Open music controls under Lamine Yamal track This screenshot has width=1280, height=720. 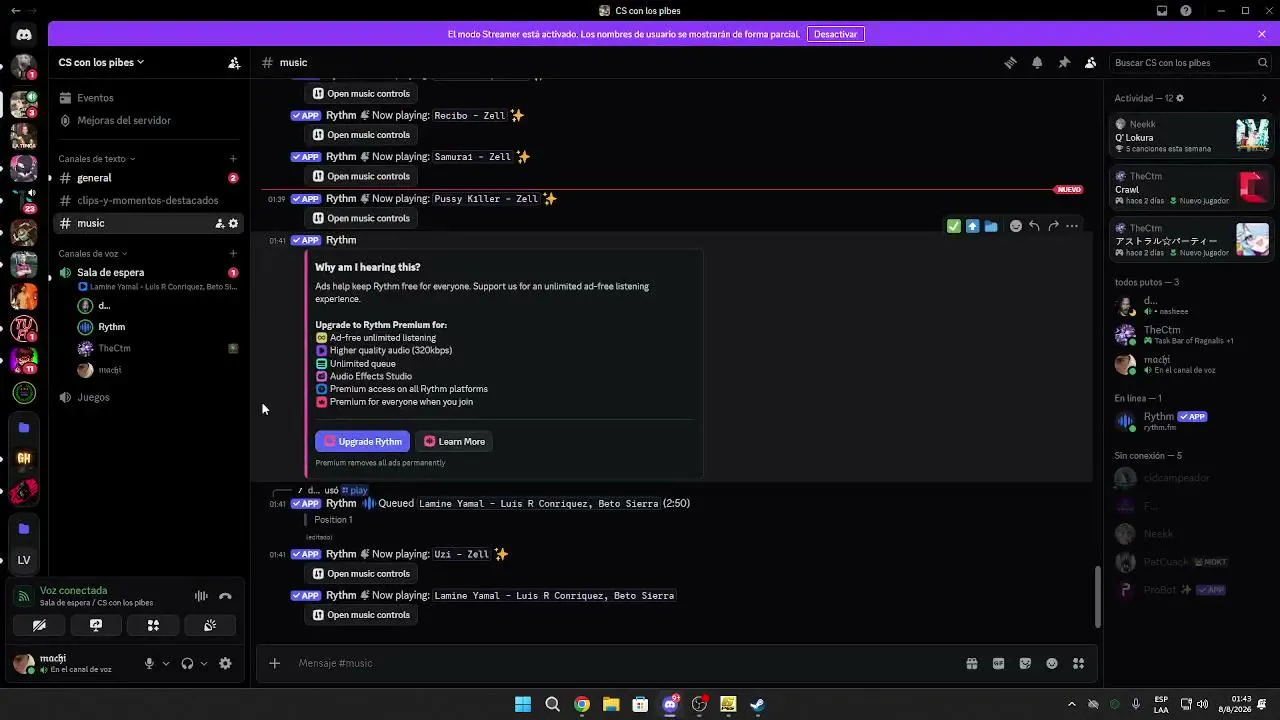pos(361,615)
